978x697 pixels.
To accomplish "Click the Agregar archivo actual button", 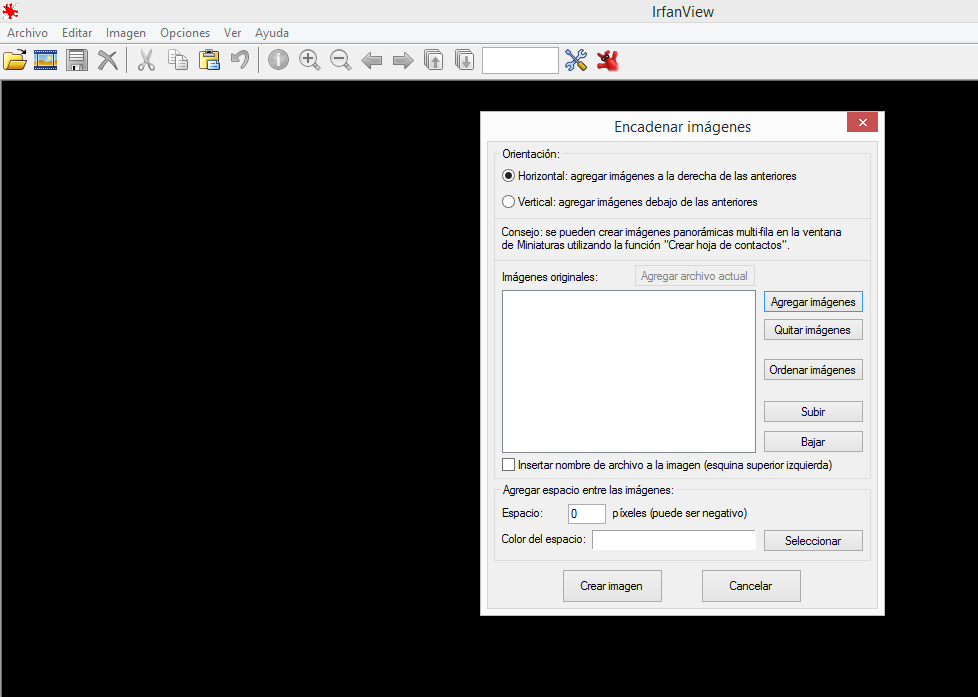I will pyautogui.click(x=694, y=276).
